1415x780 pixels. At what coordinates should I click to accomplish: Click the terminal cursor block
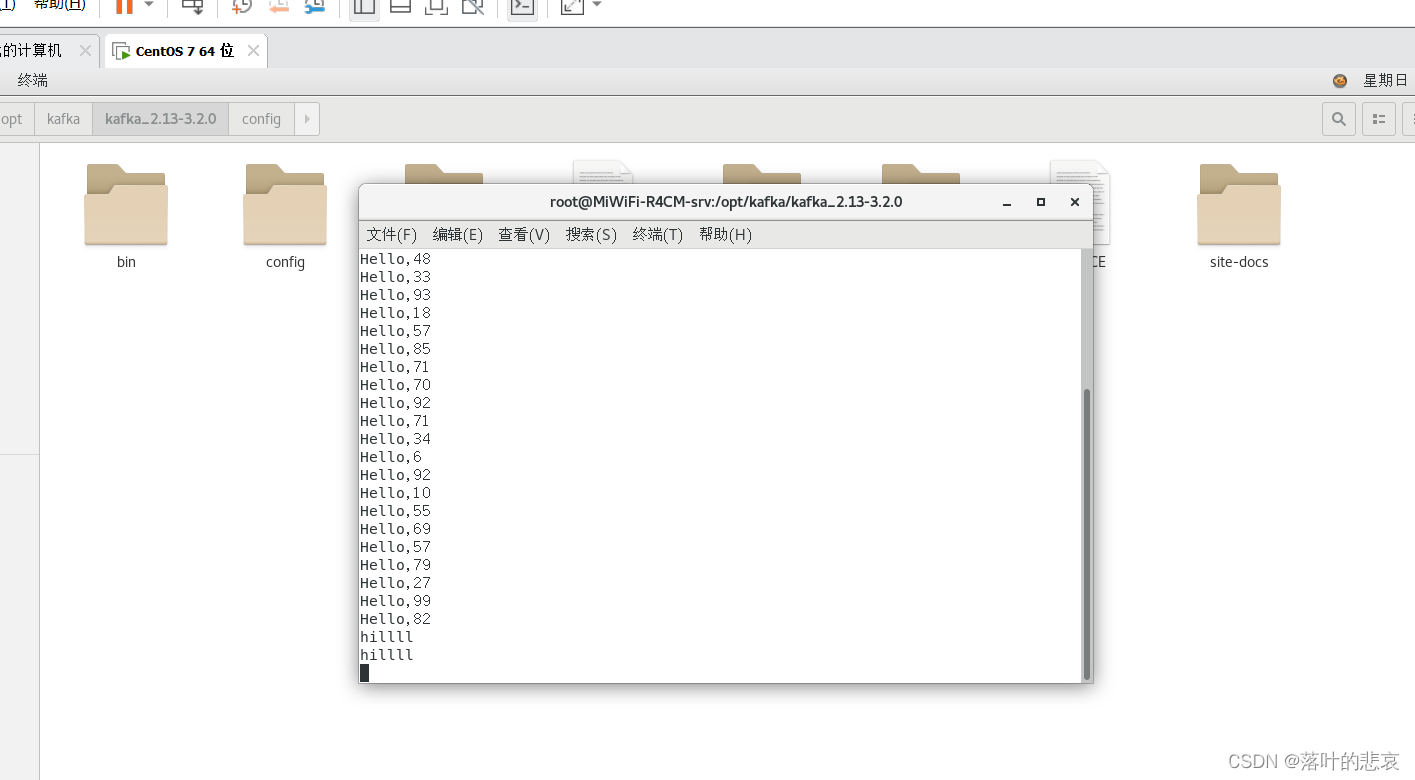(x=365, y=673)
